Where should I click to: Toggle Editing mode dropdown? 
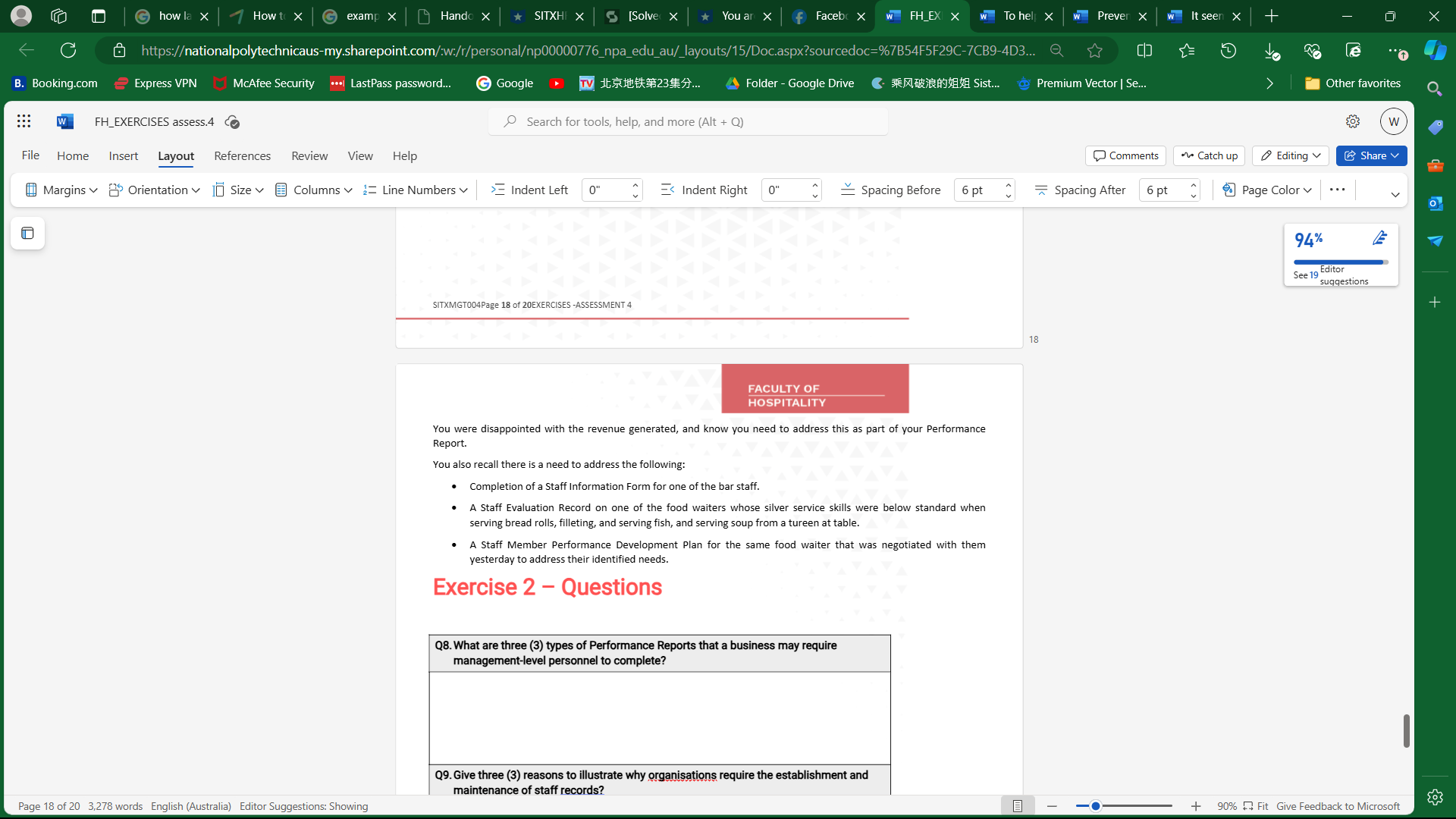point(1291,155)
